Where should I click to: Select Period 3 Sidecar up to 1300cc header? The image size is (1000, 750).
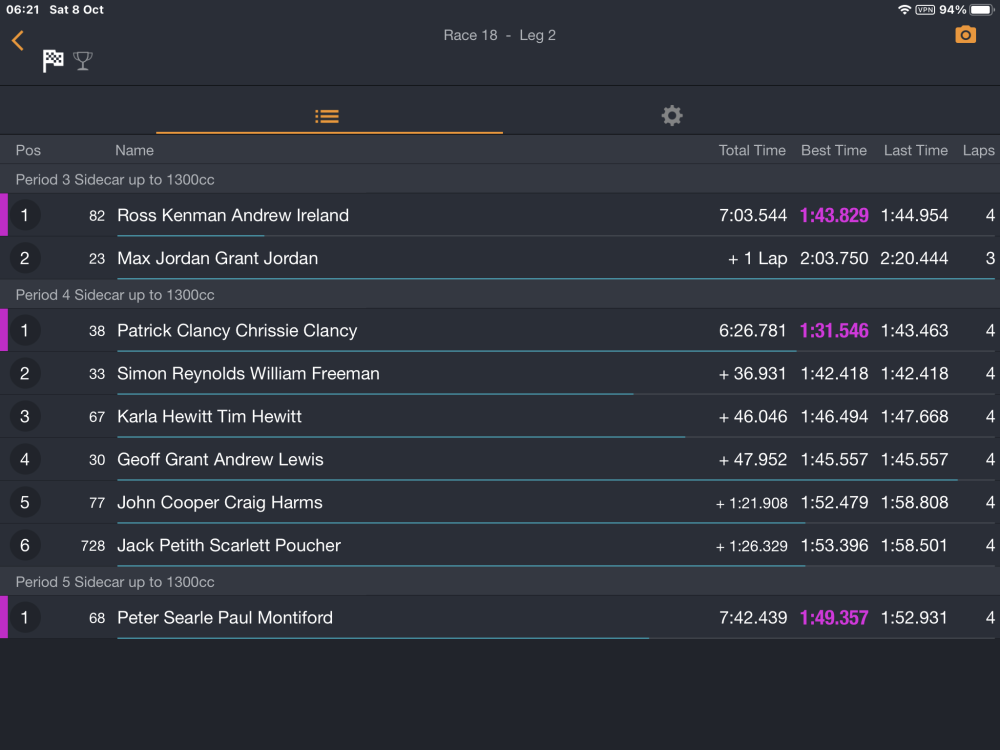click(500, 179)
